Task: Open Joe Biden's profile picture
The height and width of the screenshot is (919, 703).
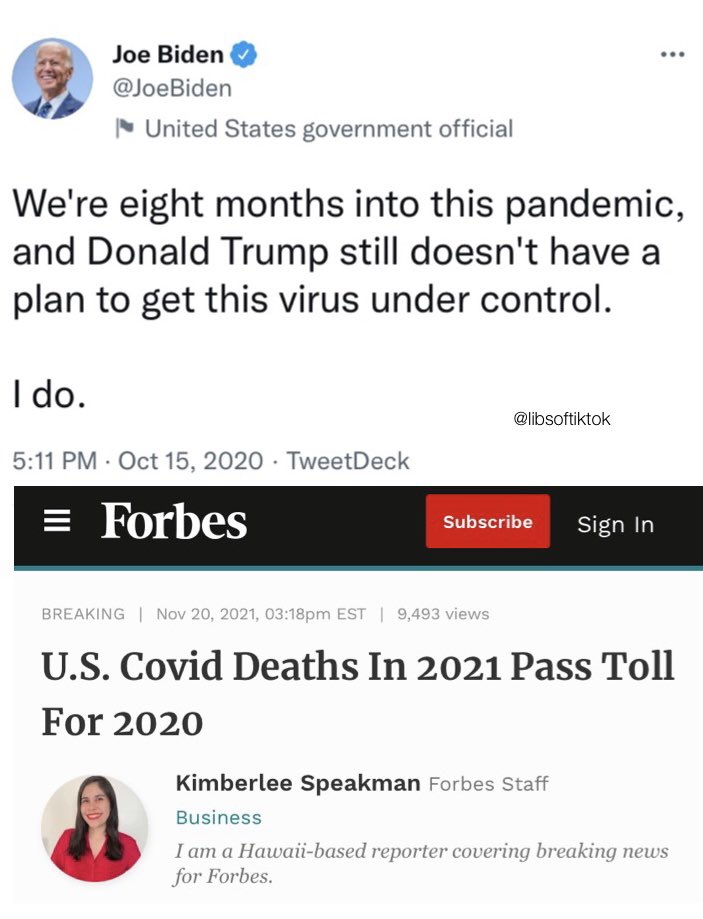Action: coord(53,79)
